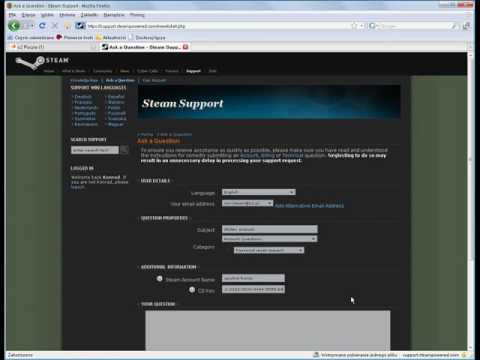Viewport: 480px width, 360px height.
Task: Click the Support link in Steam navigation
Action: pyautogui.click(x=193, y=71)
